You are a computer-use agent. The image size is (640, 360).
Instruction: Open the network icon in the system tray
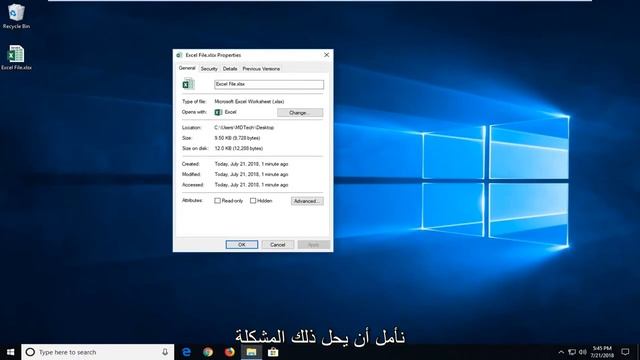572,352
